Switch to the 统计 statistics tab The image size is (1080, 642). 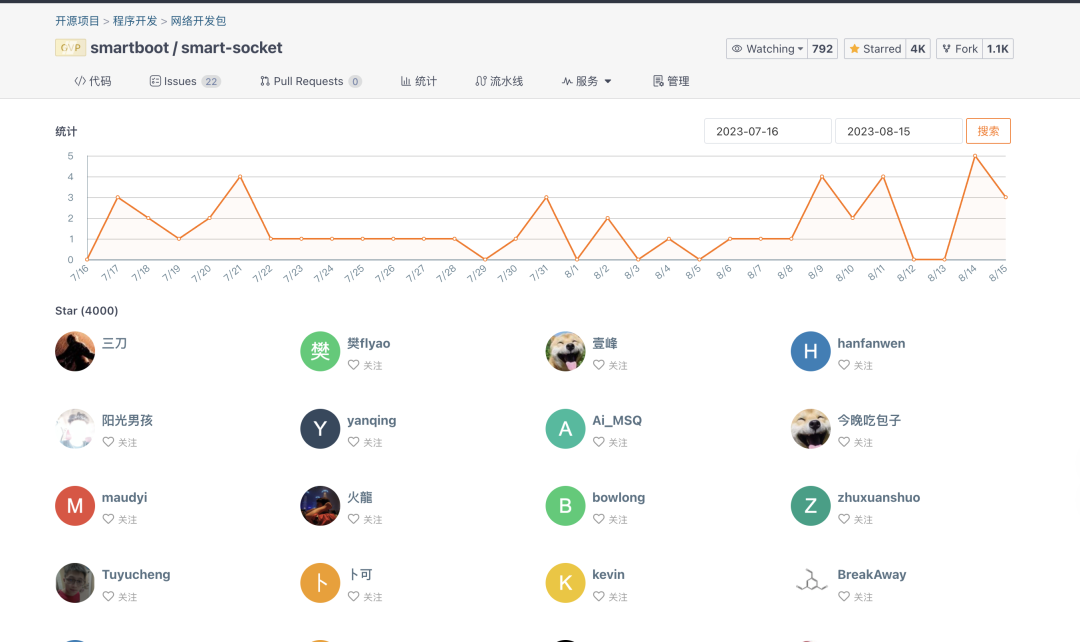click(419, 81)
